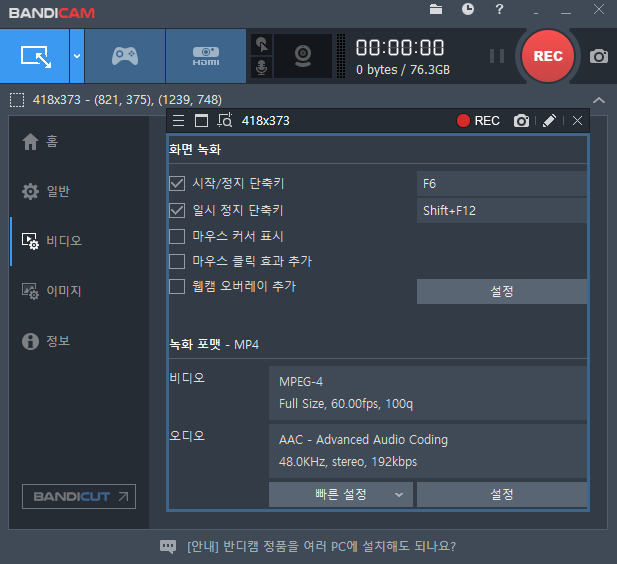Click the Shift+F12 hotkey field
The width and height of the screenshot is (617, 564).
502,211
